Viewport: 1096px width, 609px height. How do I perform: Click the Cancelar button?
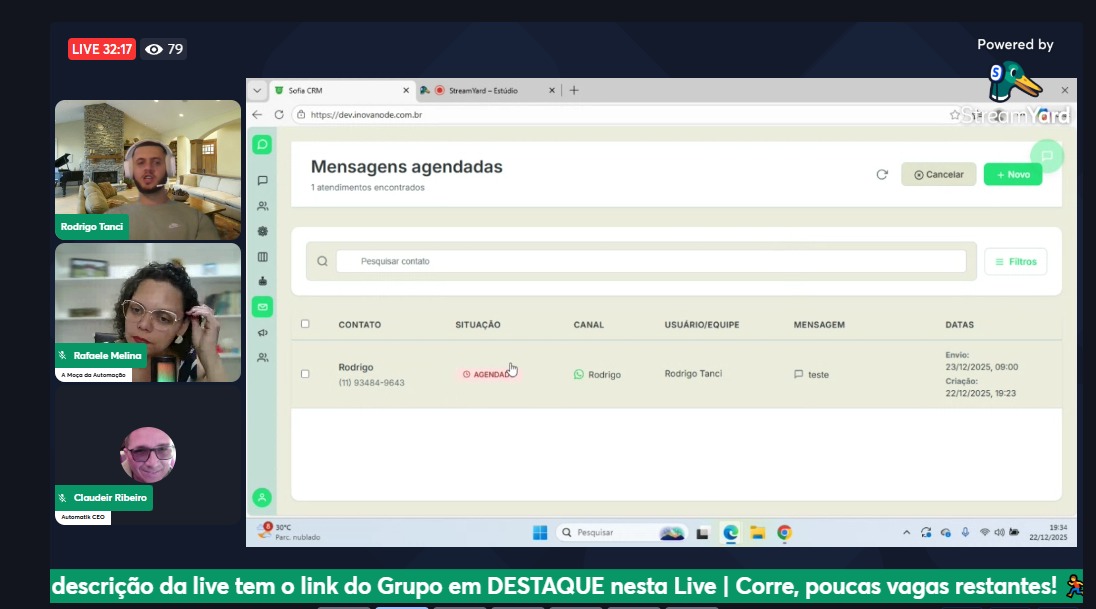click(938, 174)
